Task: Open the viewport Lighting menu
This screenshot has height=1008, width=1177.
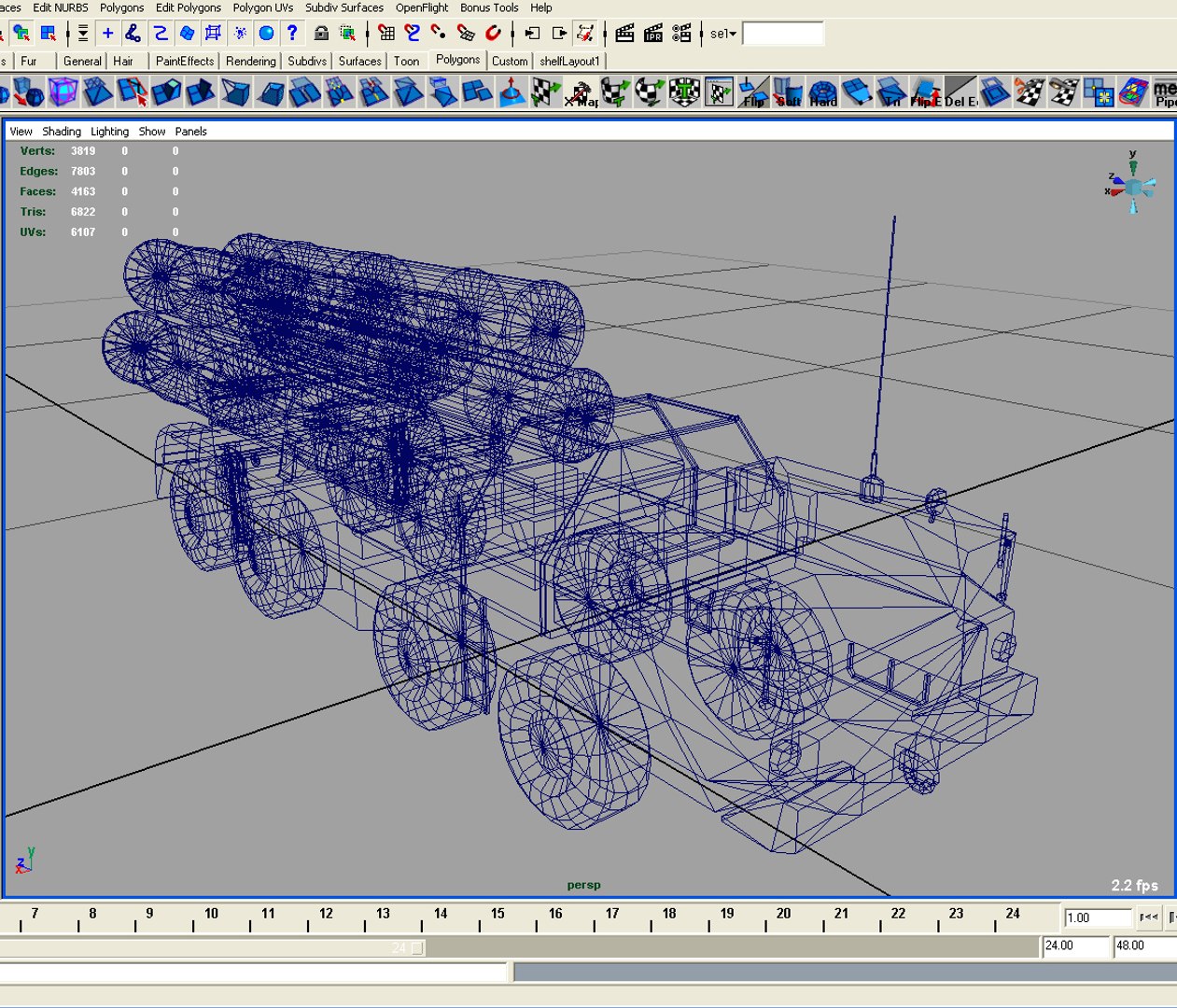Action: coord(109,132)
